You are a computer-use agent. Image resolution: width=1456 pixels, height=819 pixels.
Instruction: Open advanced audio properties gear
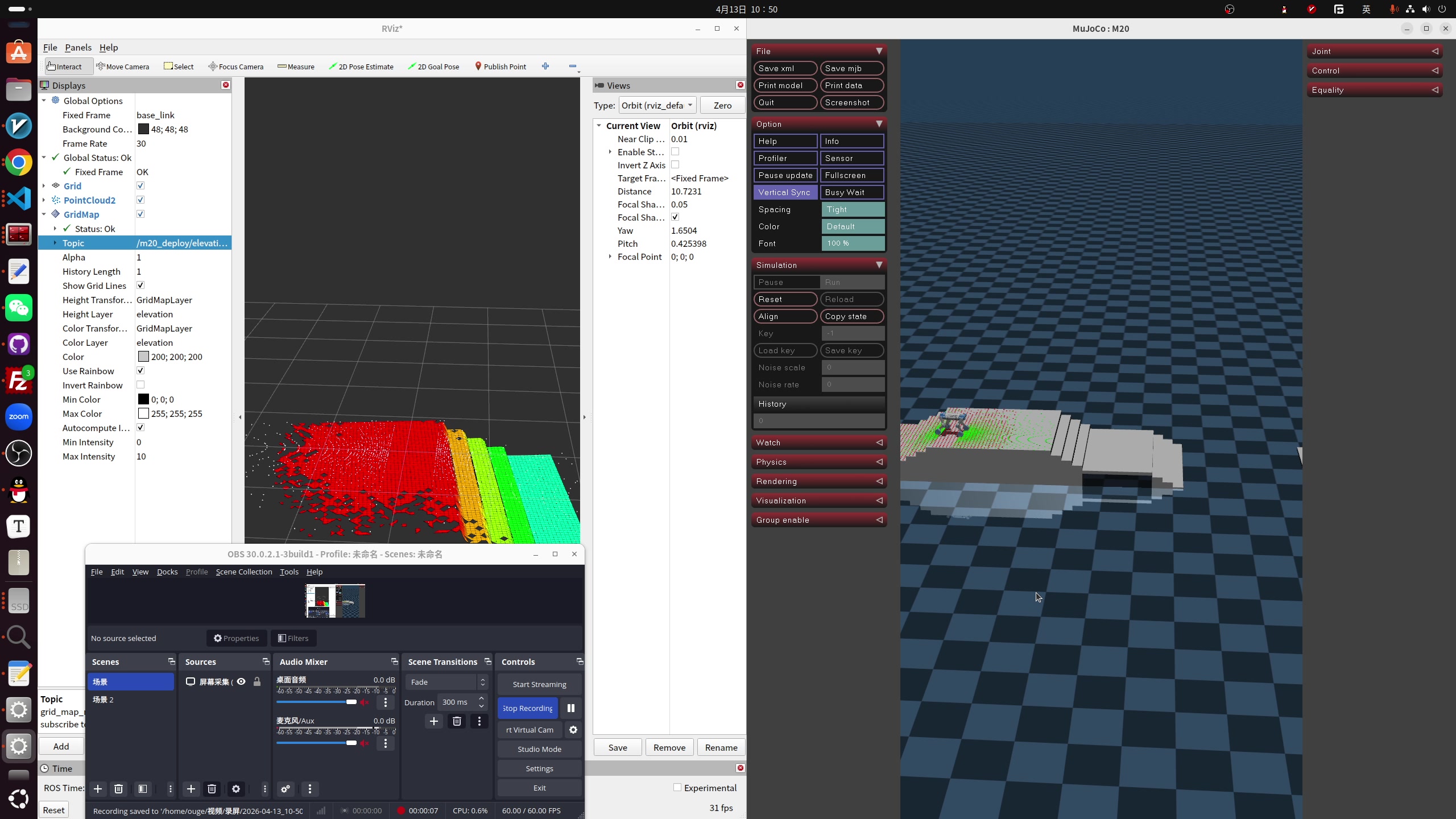[286, 789]
